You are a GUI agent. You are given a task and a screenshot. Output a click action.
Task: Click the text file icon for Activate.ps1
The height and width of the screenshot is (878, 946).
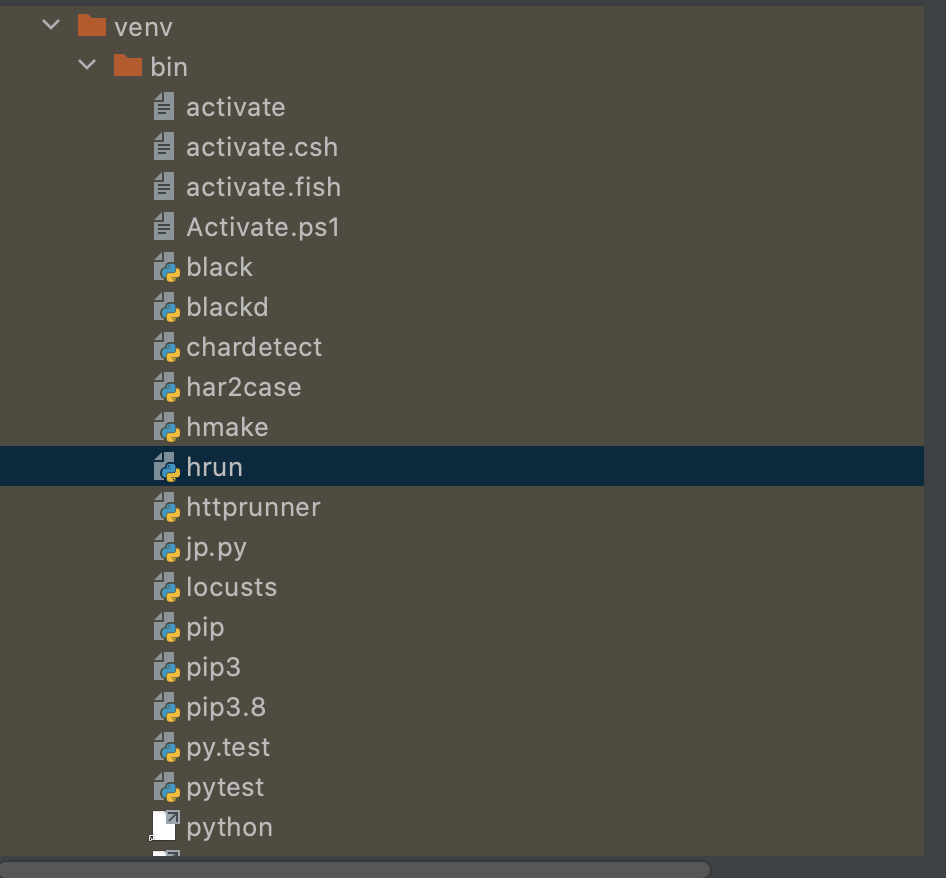tap(164, 227)
